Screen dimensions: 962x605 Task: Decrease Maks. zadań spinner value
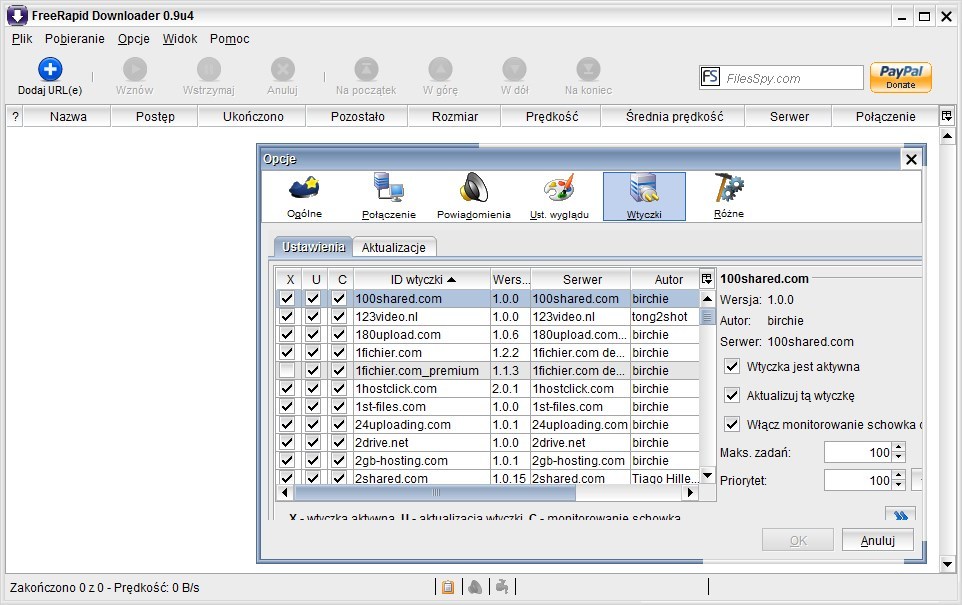point(899,457)
